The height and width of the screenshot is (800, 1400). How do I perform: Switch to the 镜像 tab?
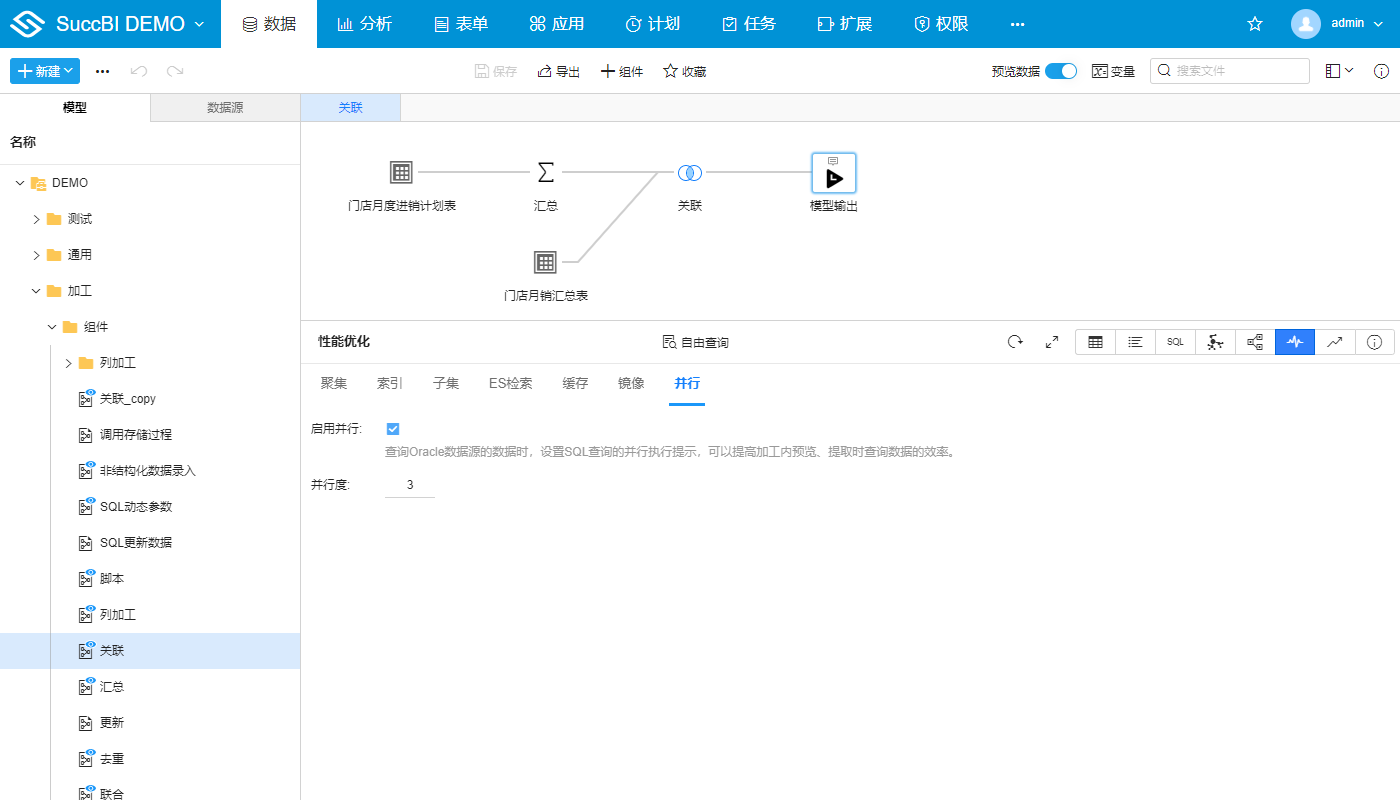631,383
